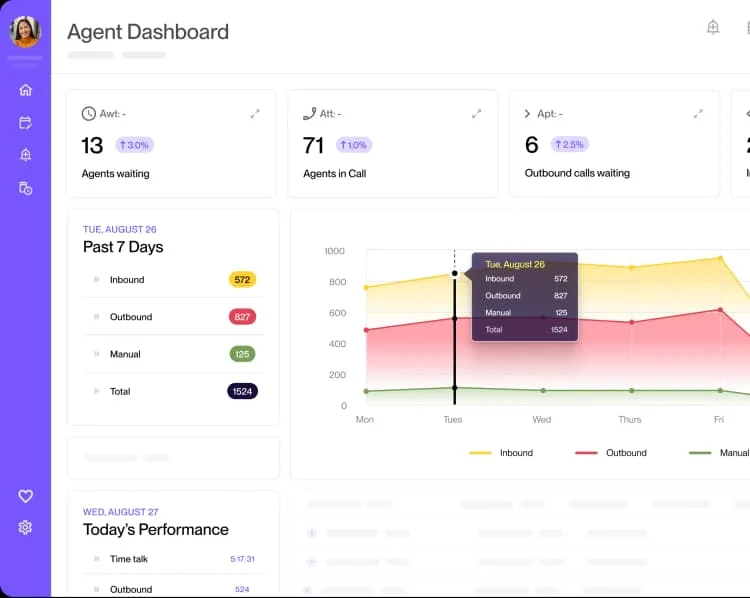Expand the Awt agents waiting card
Screen dimensions: 750x598
point(255,114)
